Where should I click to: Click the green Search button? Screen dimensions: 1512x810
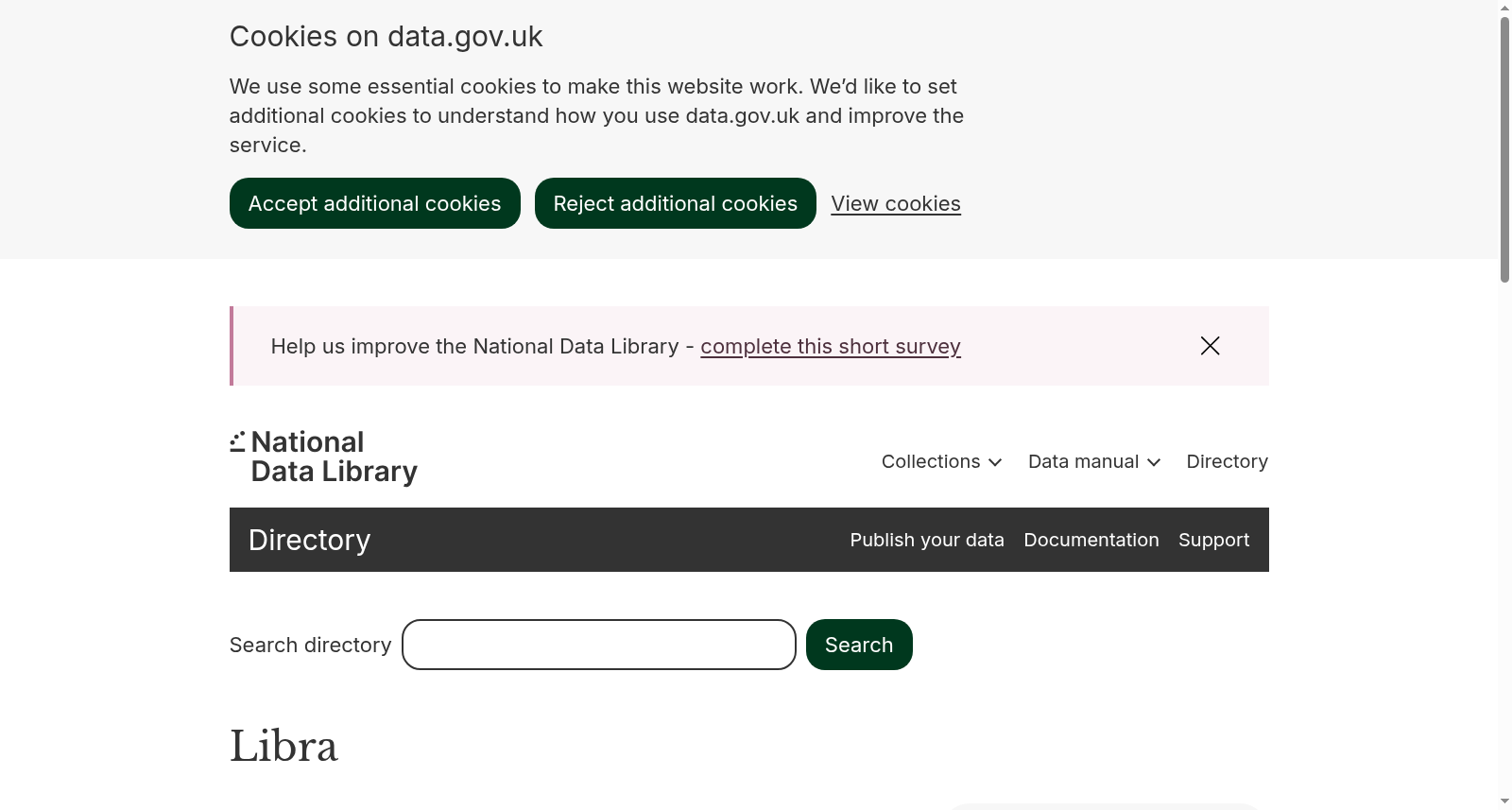(859, 645)
